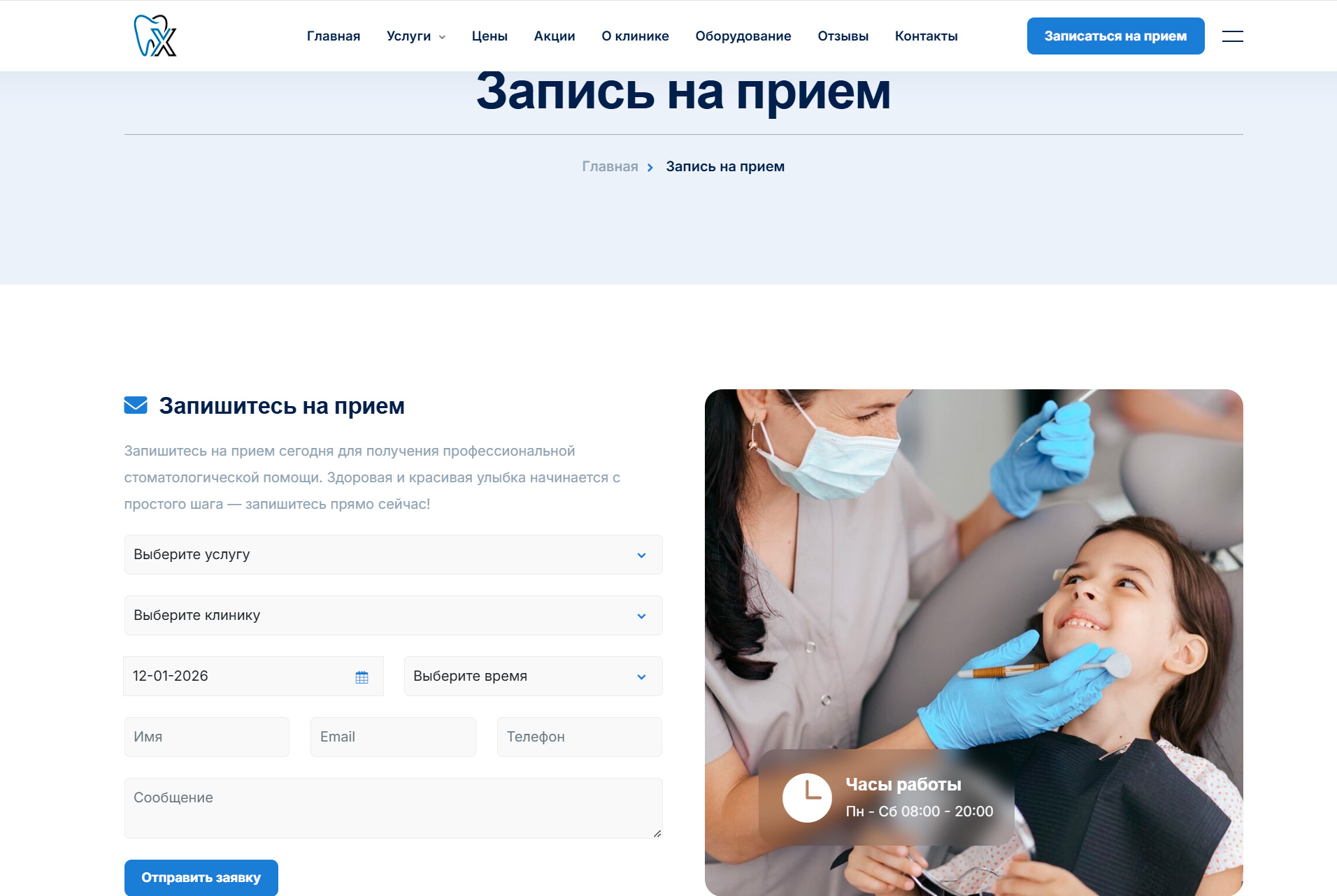This screenshot has width=1337, height=896.
Task: Focus the date field showing 12-01-2026
Action: [253, 676]
